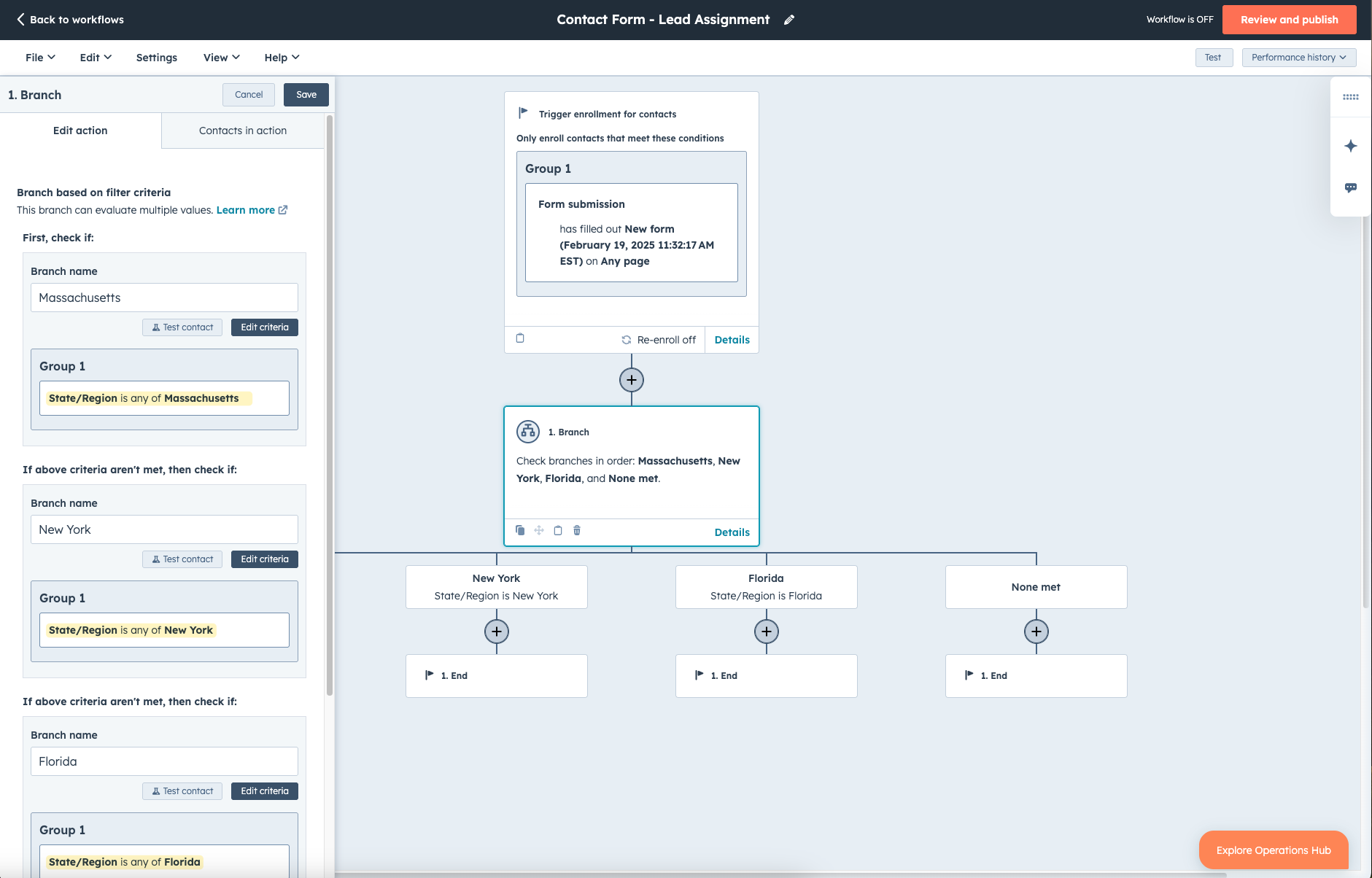1372x878 pixels.
Task: Expand the Performance history dropdown
Action: (1299, 58)
